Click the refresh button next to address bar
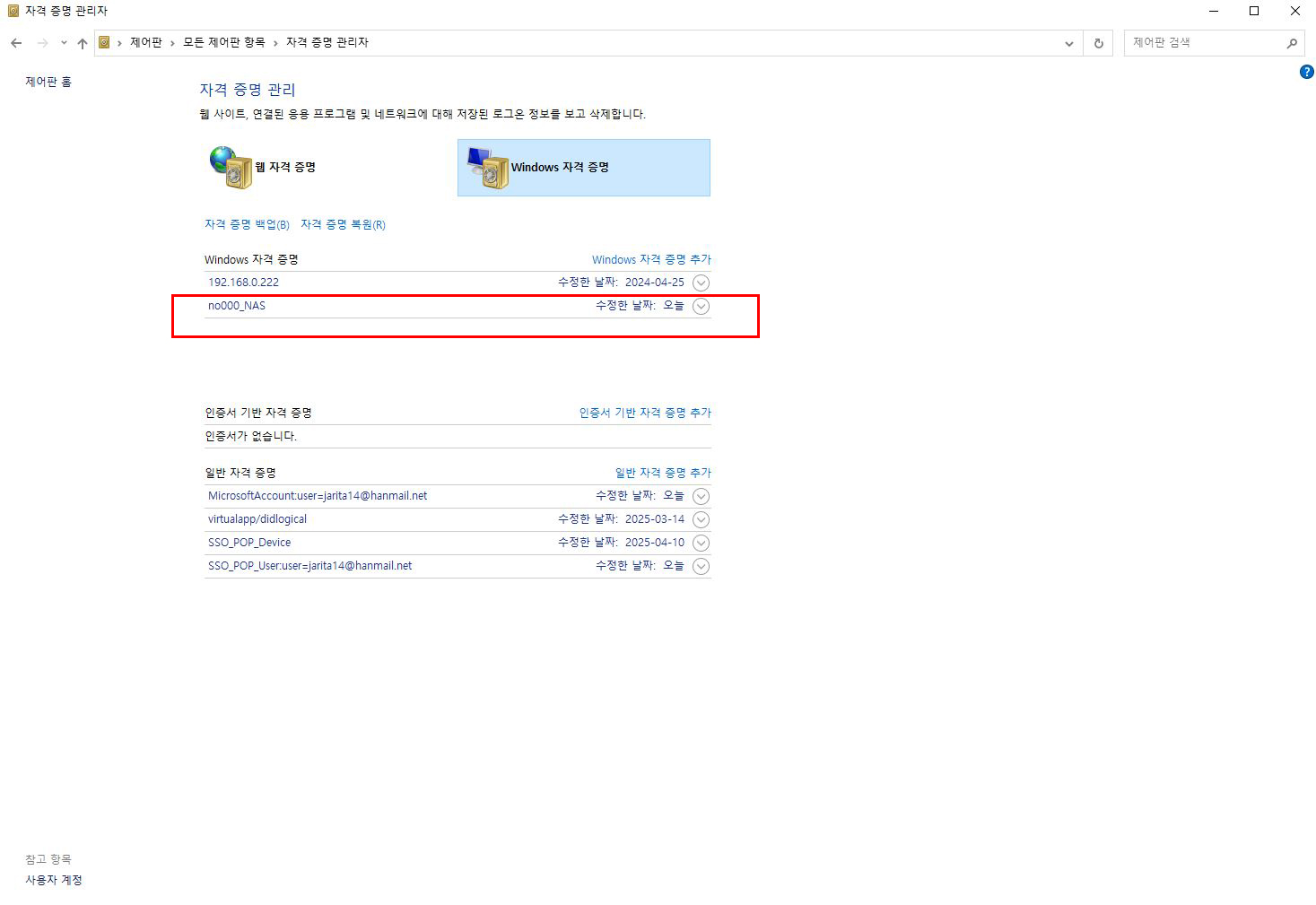This screenshot has width=1316, height=905. (x=1098, y=43)
